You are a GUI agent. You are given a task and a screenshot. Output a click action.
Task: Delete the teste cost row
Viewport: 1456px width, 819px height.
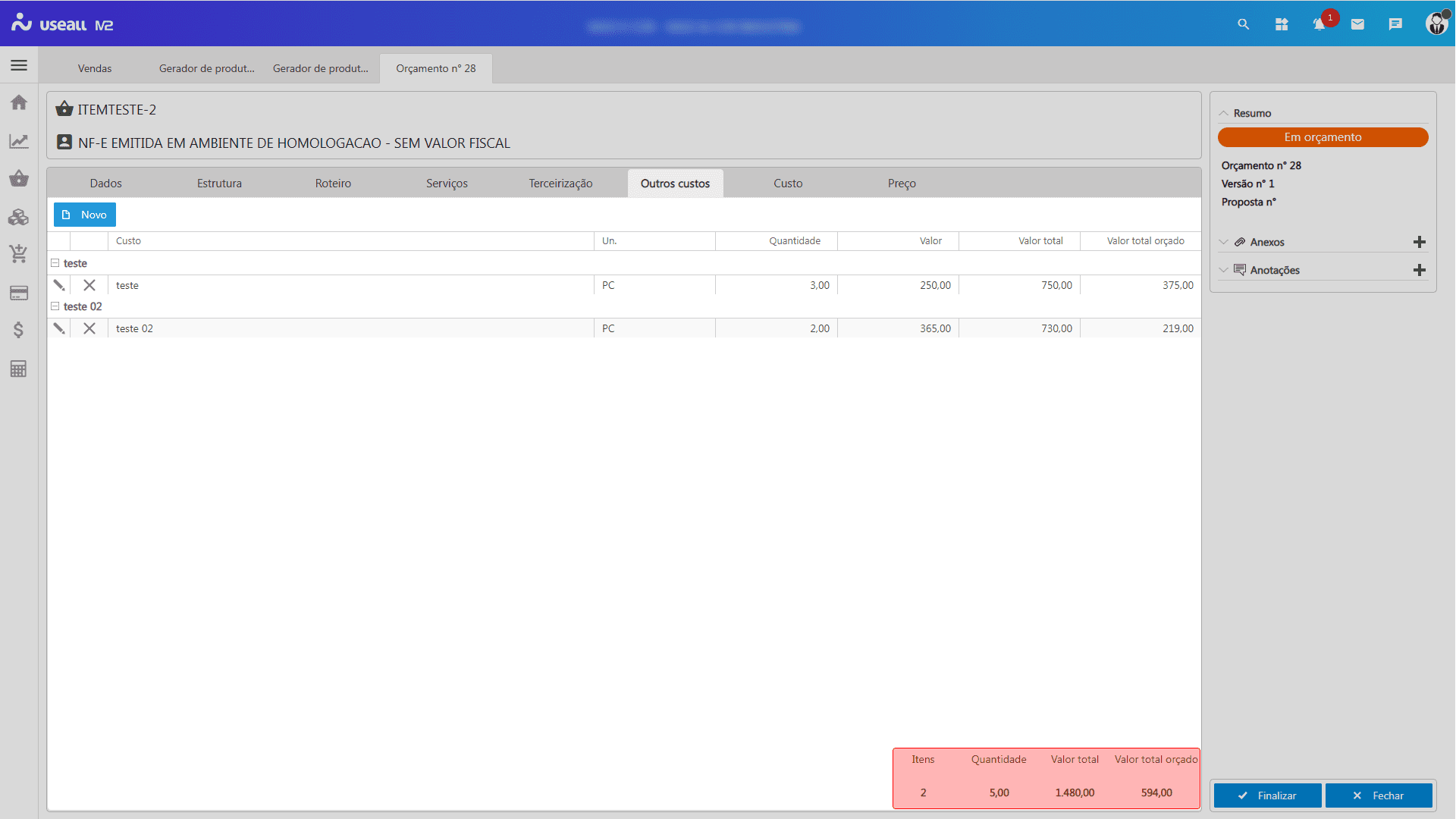(89, 285)
